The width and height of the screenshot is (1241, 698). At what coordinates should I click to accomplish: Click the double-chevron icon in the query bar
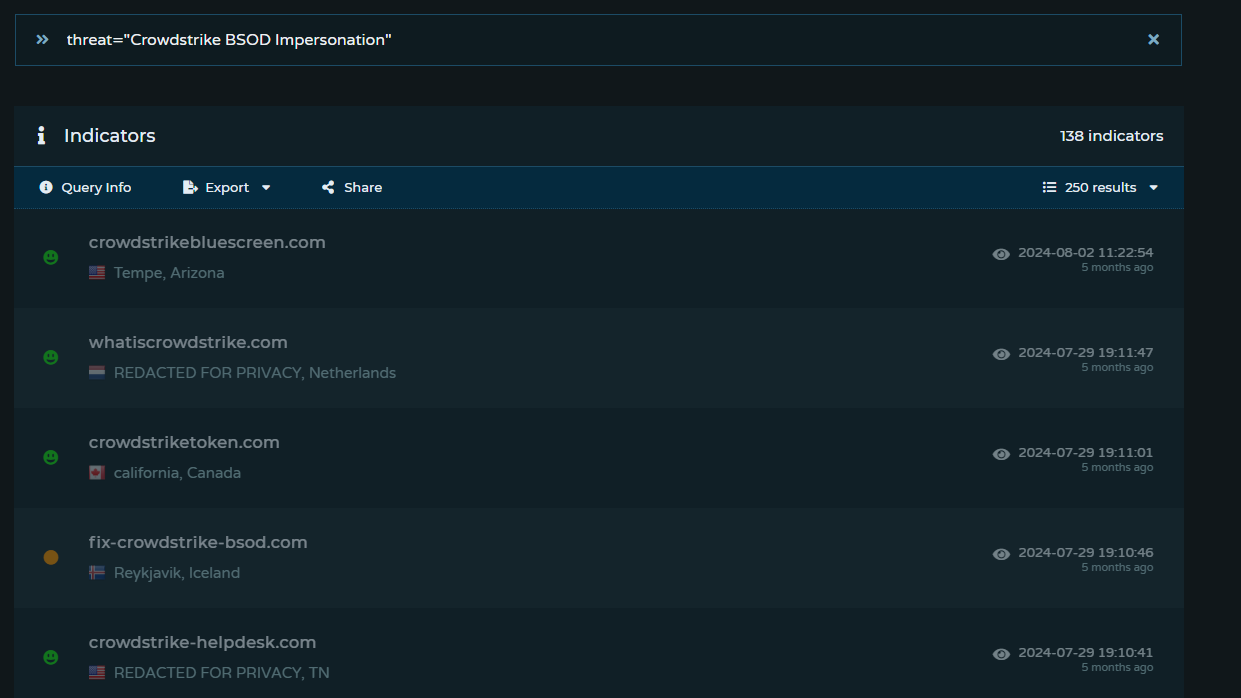(42, 40)
